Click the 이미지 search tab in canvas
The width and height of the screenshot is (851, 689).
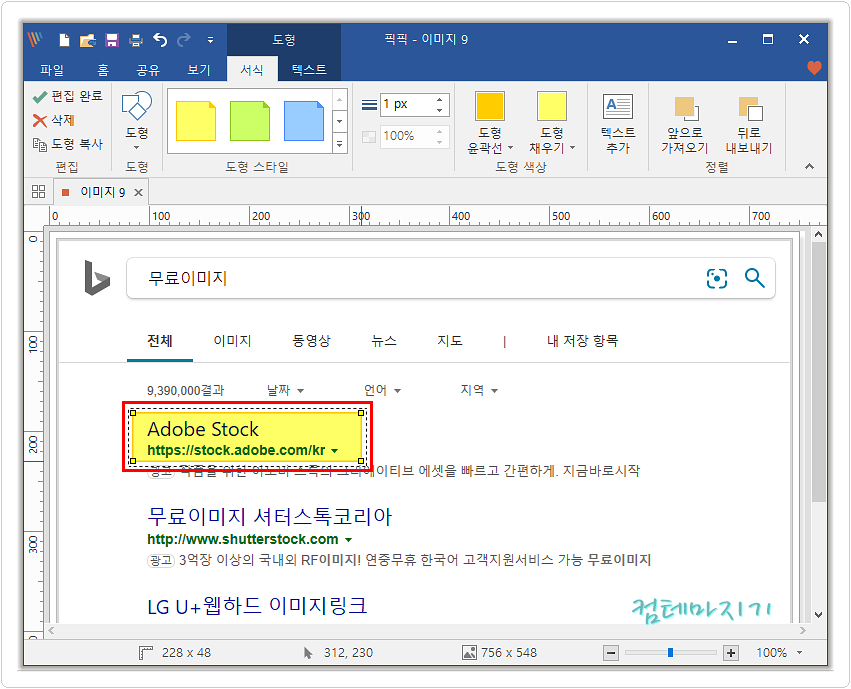(x=232, y=341)
